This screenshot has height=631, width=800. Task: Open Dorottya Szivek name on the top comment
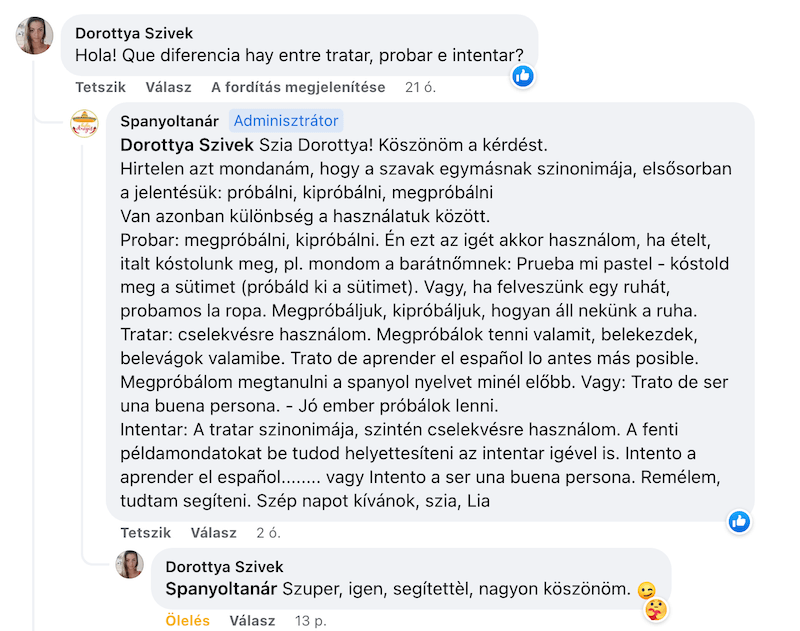tap(134, 33)
